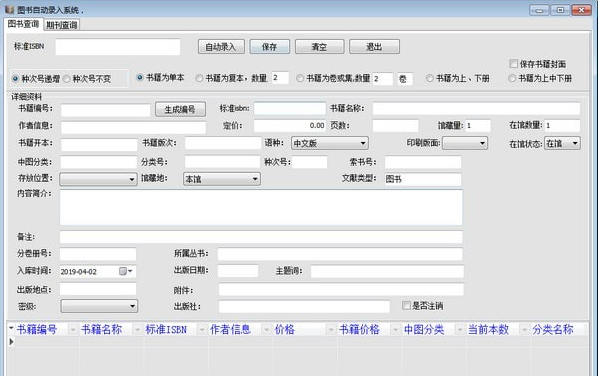Open the 馆藏地 dropdown showing 本馆
Screen dimensions: 600x376
click(x=222, y=179)
